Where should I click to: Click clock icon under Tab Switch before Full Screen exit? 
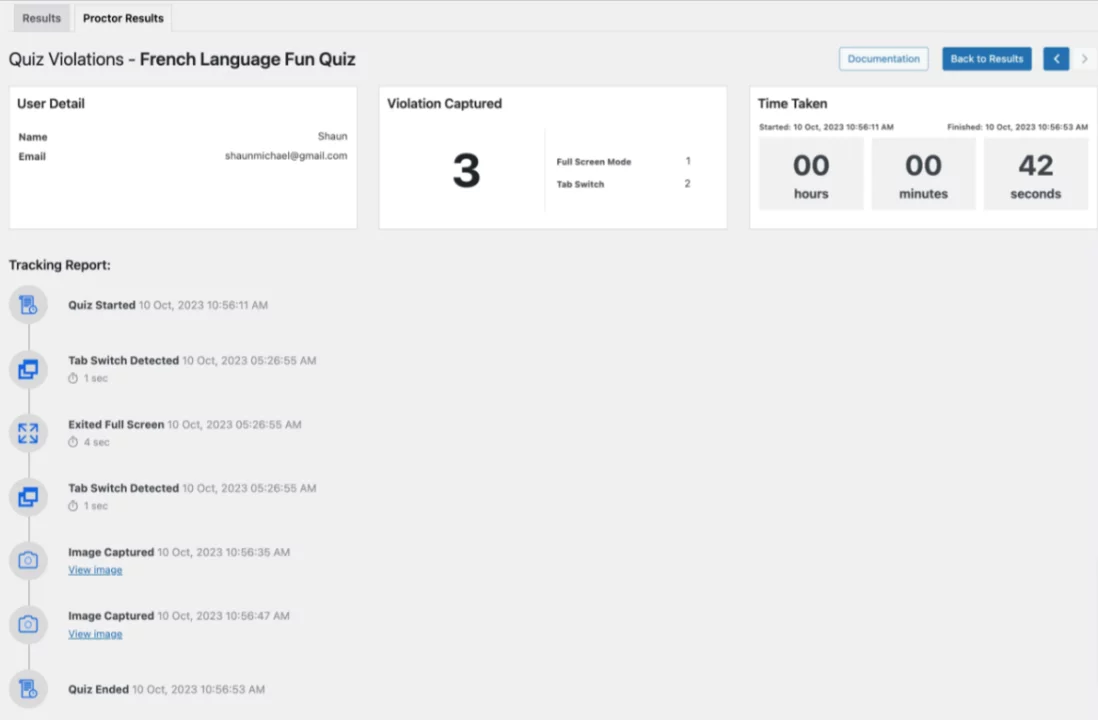click(x=73, y=378)
